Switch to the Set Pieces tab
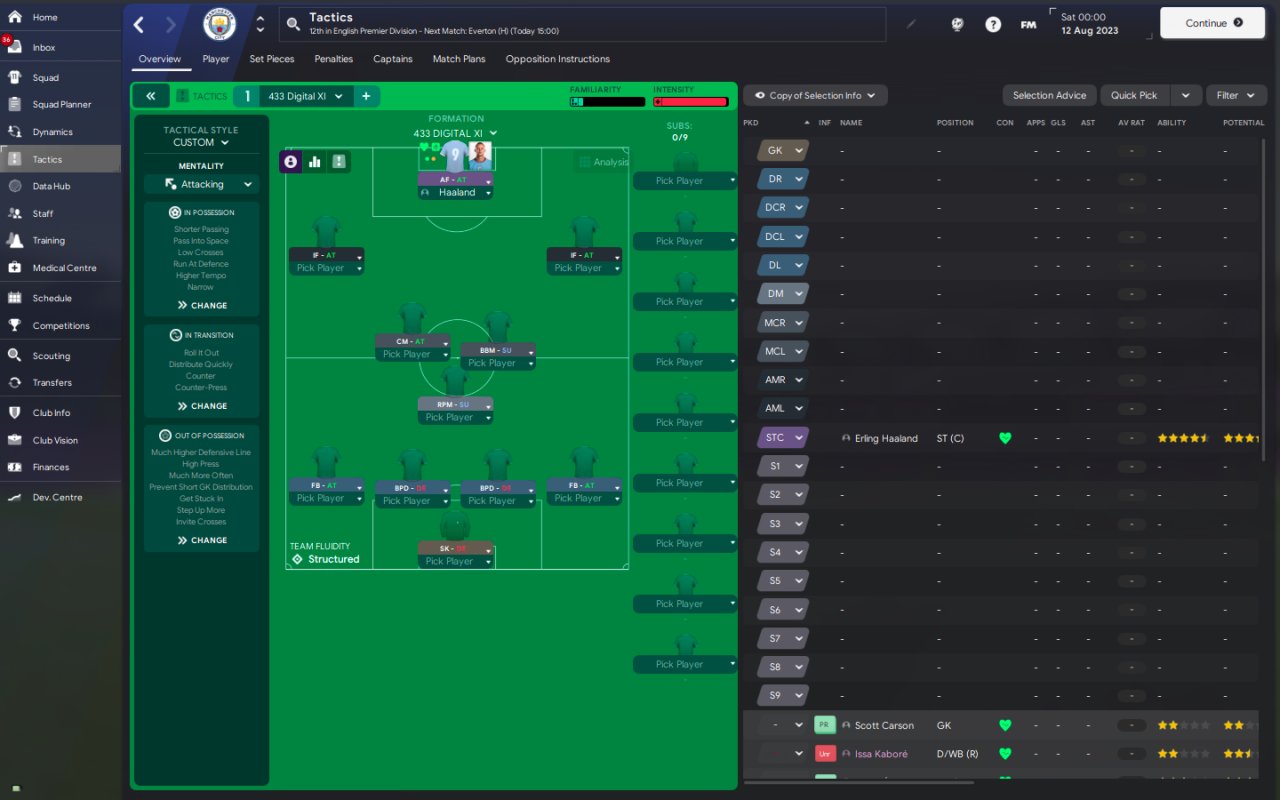The width and height of the screenshot is (1280, 800). point(272,59)
